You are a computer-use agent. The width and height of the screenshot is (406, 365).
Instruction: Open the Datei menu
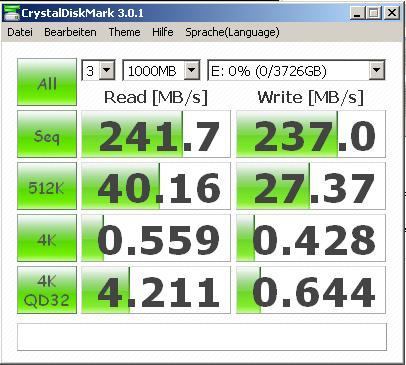point(20,32)
